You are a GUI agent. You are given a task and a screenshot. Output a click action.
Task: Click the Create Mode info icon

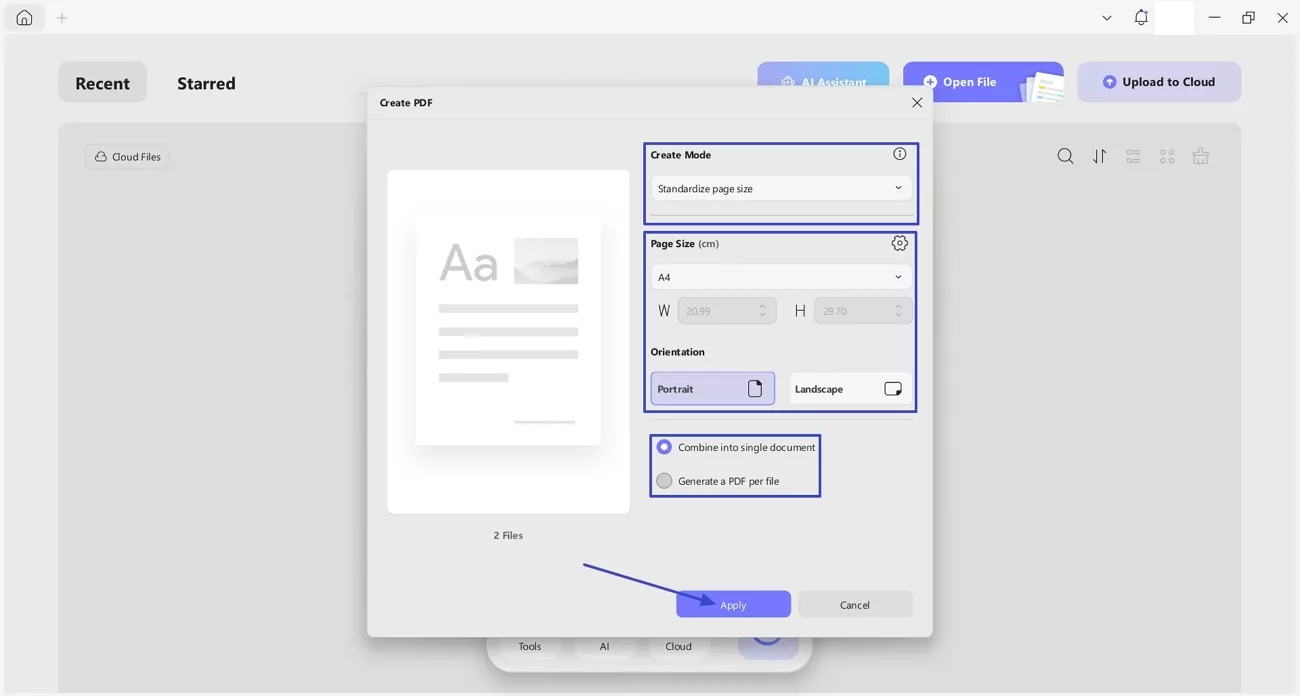pos(899,153)
